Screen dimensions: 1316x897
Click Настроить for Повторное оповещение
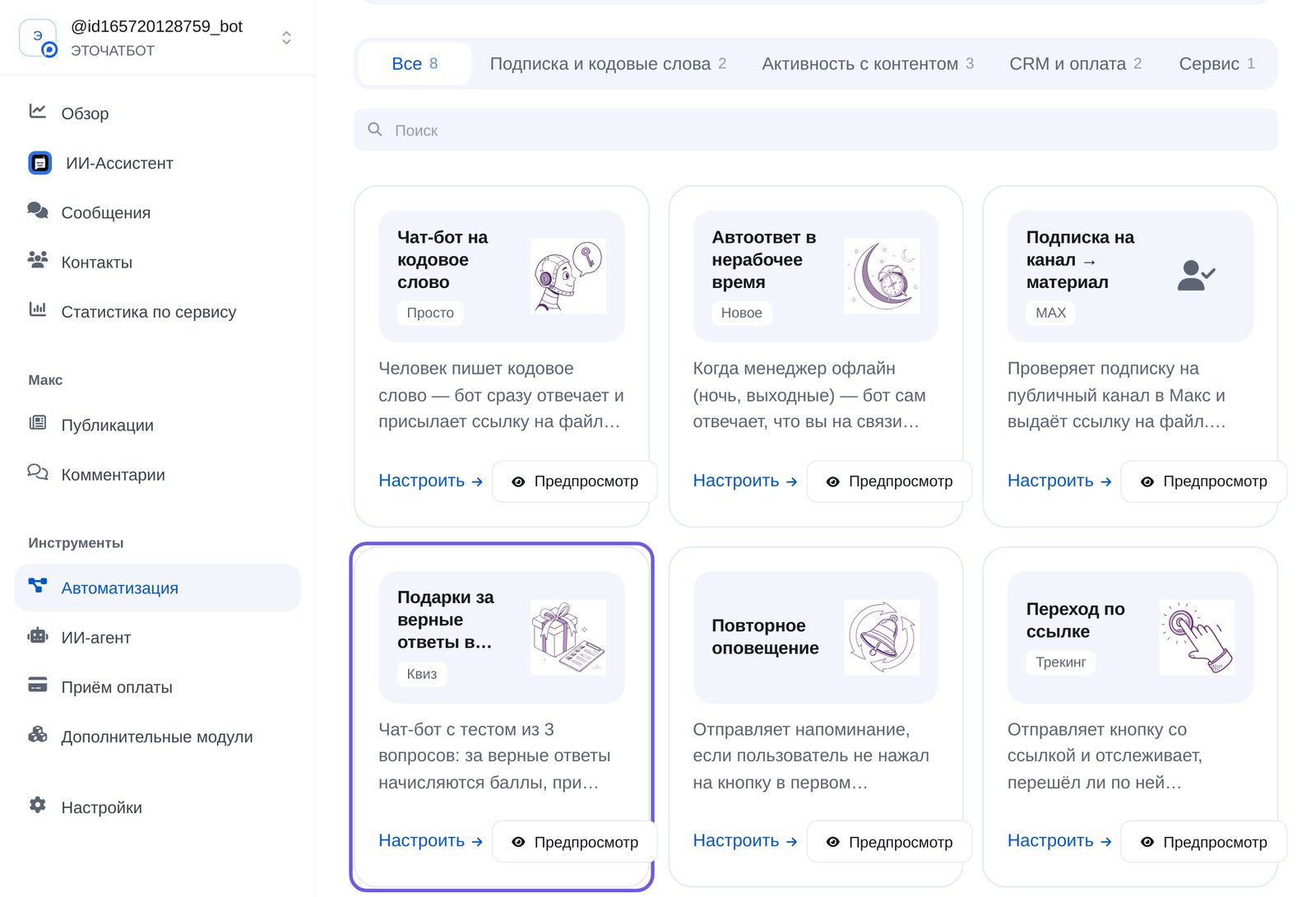click(745, 841)
